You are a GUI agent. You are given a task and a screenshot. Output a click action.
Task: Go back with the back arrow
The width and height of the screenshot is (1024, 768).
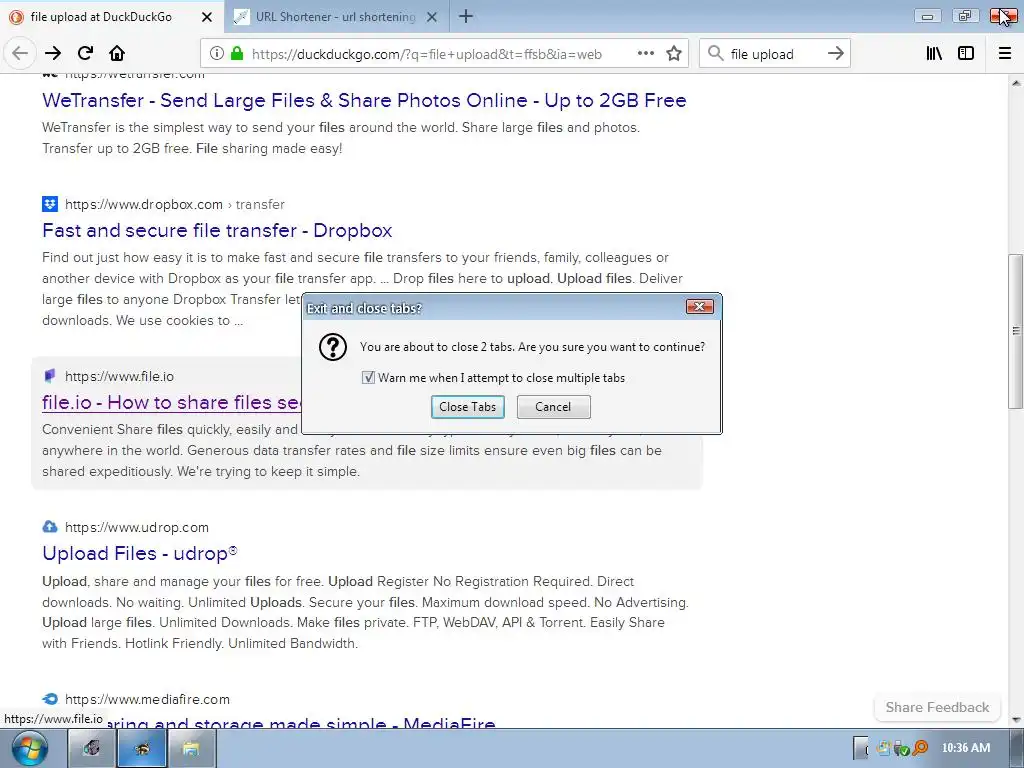[x=20, y=54]
